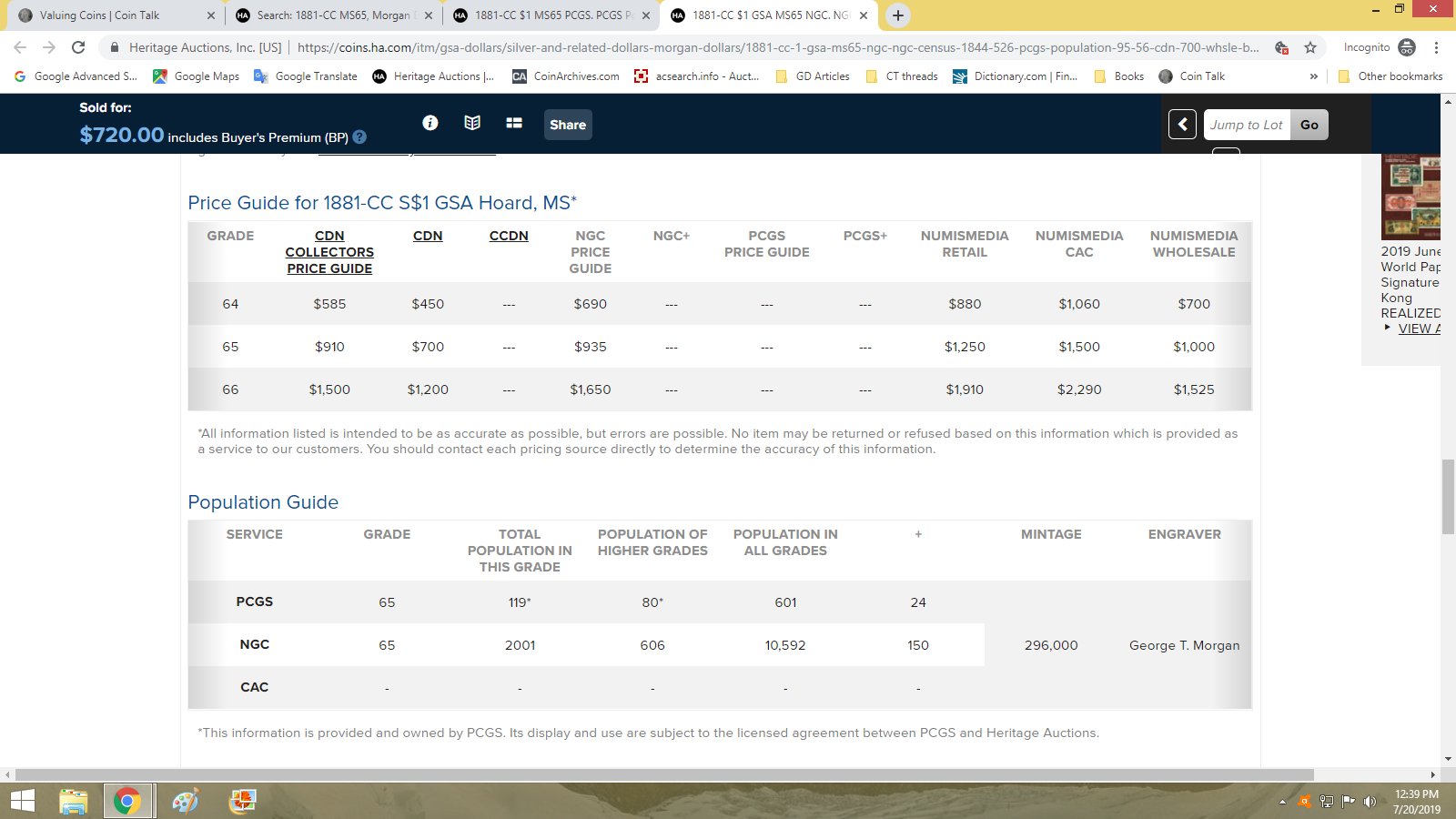Screen dimensions: 1456x819
Task: Click the Buyer's Premium help icon
Action: click(x=359, y=137)
